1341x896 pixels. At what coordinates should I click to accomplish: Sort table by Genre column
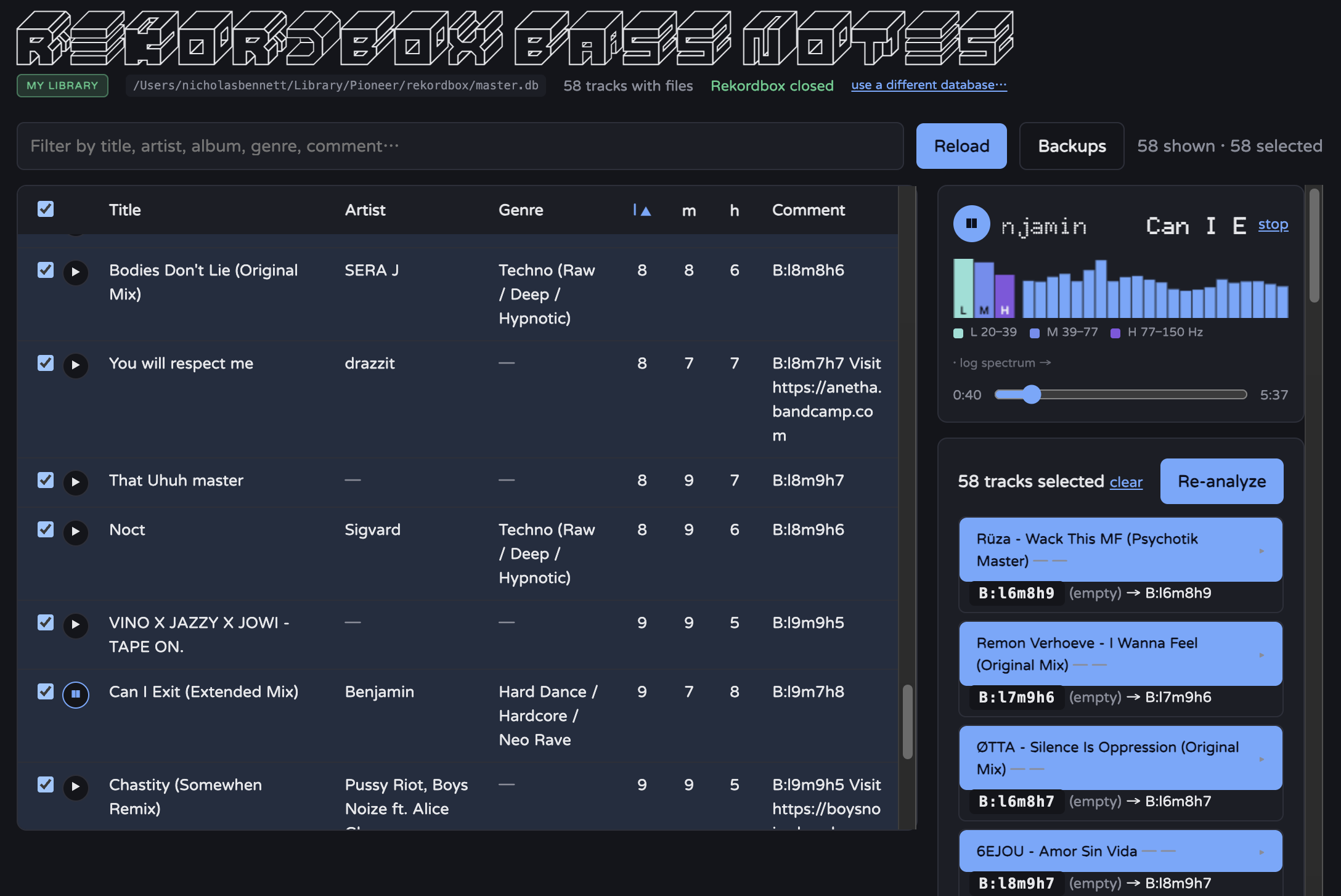pos(521,210)
